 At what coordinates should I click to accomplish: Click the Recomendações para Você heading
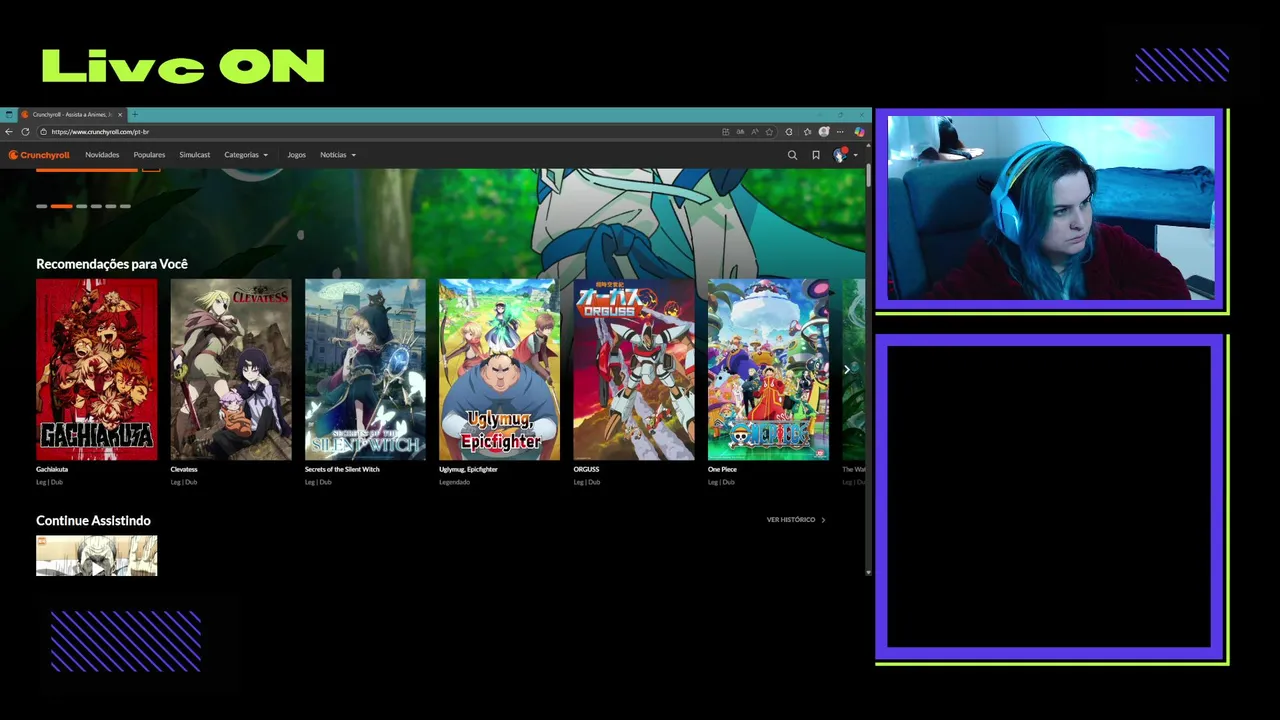pos(112,264)
